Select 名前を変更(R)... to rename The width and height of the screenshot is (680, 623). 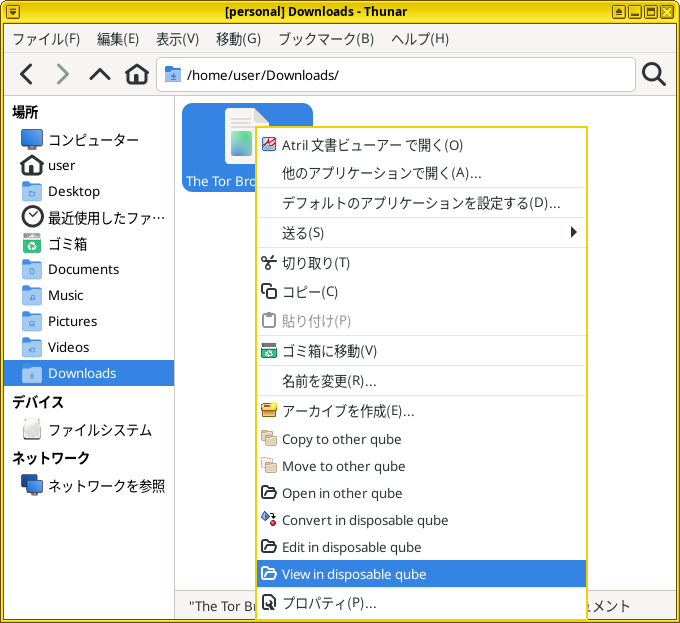422,381
